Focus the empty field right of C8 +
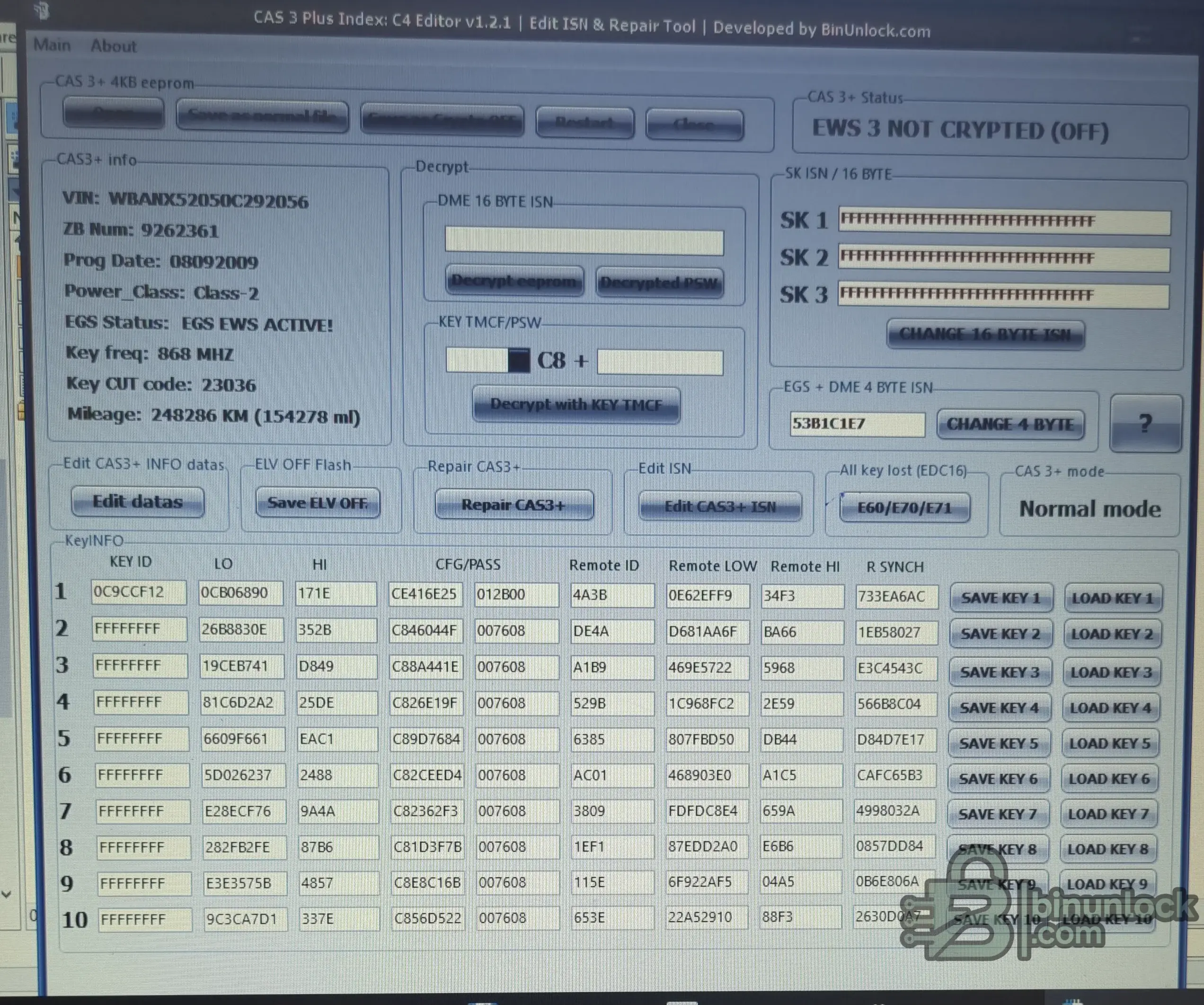 [660, 363]
